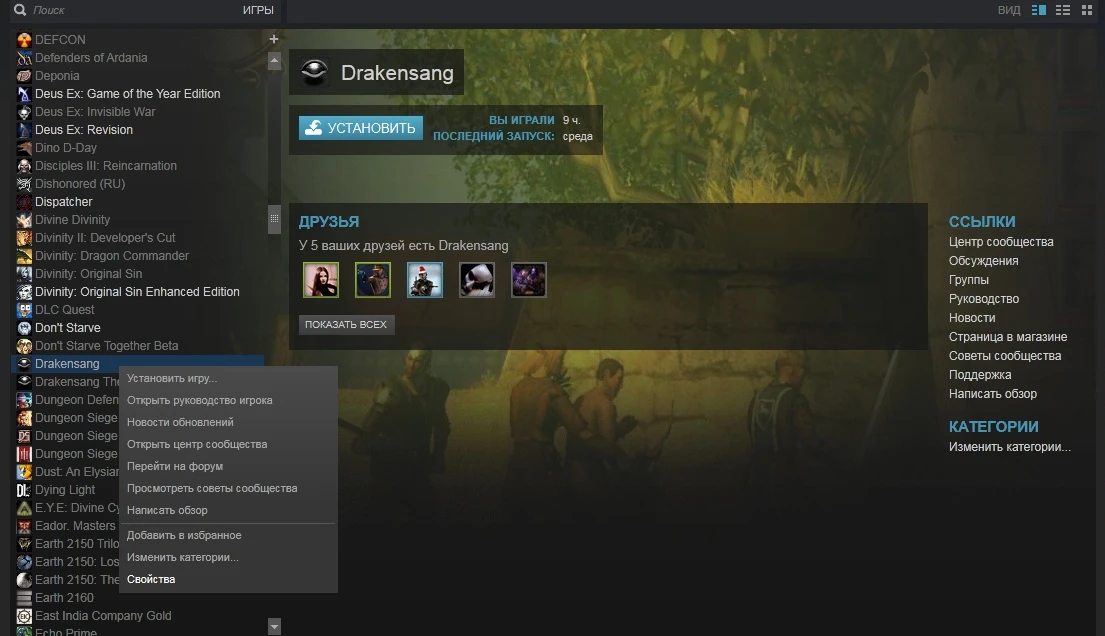Click "Изменить категории..." under КАТЕГОРИИ

click(1004, 446)
